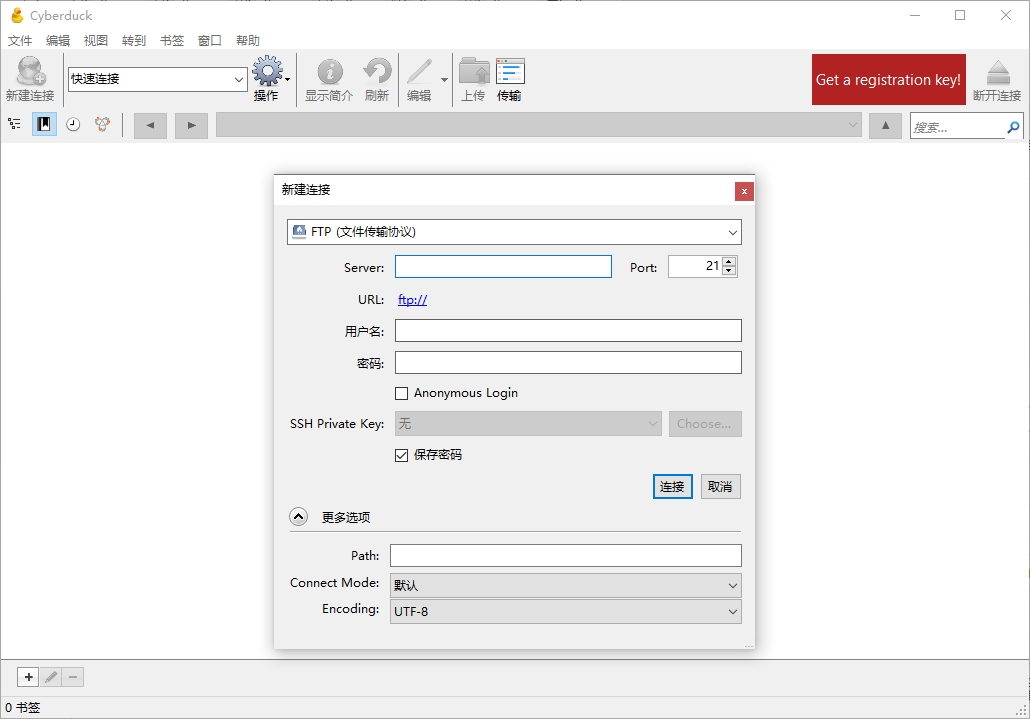Image resolution: width=1030 pixels, height=719 pixels.
Task: Increase the Port value with up arrow
Action: 728,261
